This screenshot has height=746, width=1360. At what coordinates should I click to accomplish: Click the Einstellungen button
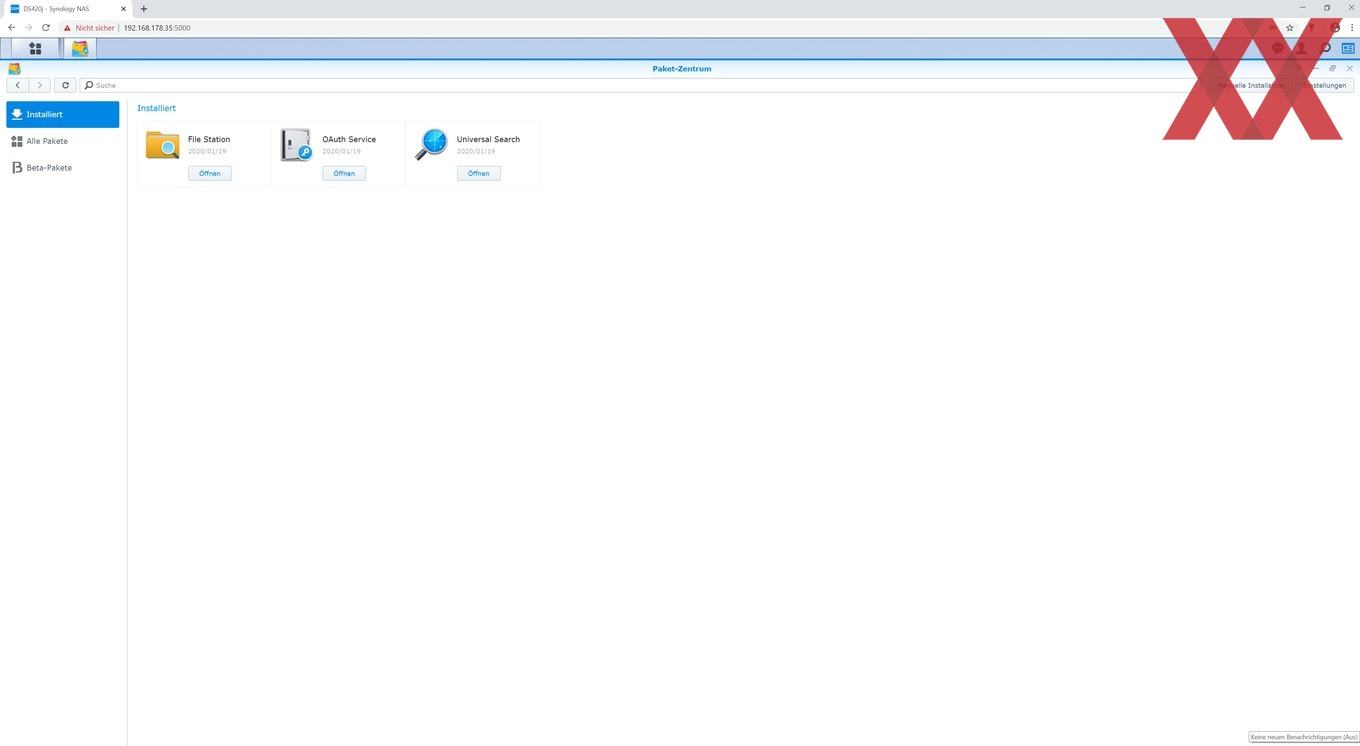pos(1322,85)
